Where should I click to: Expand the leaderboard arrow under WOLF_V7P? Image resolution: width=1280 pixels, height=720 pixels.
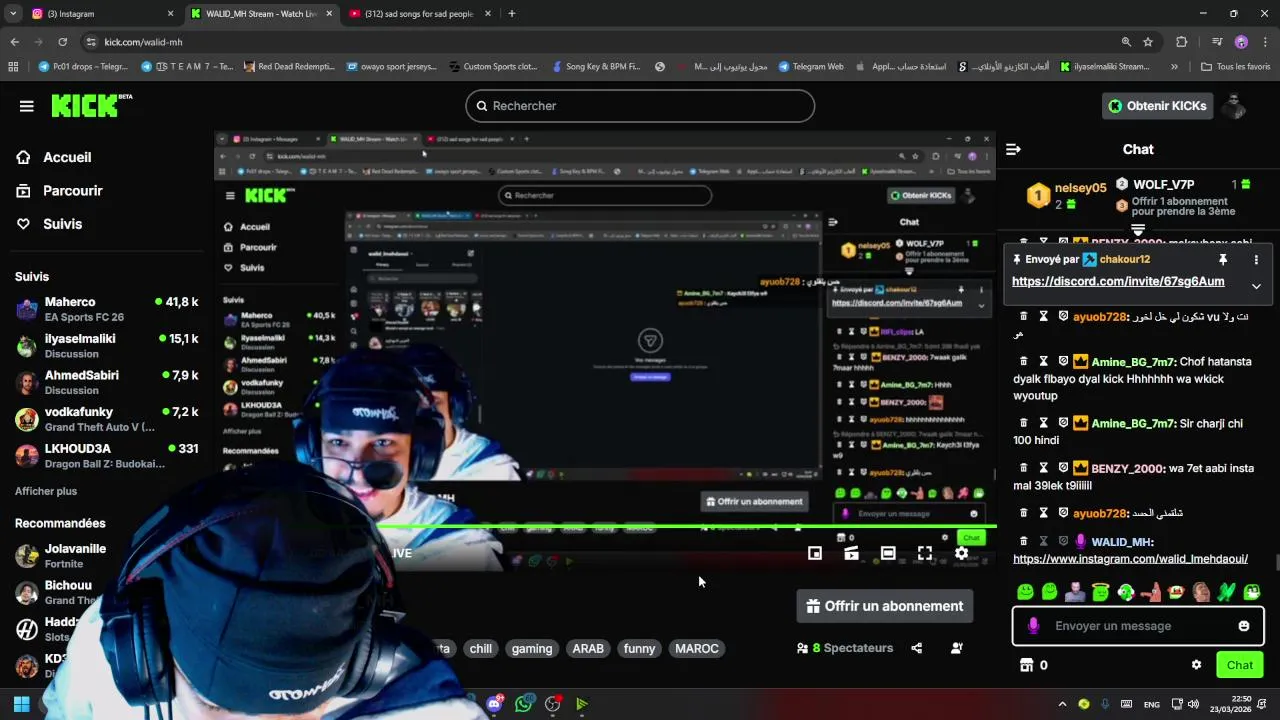click(1138, 230)
